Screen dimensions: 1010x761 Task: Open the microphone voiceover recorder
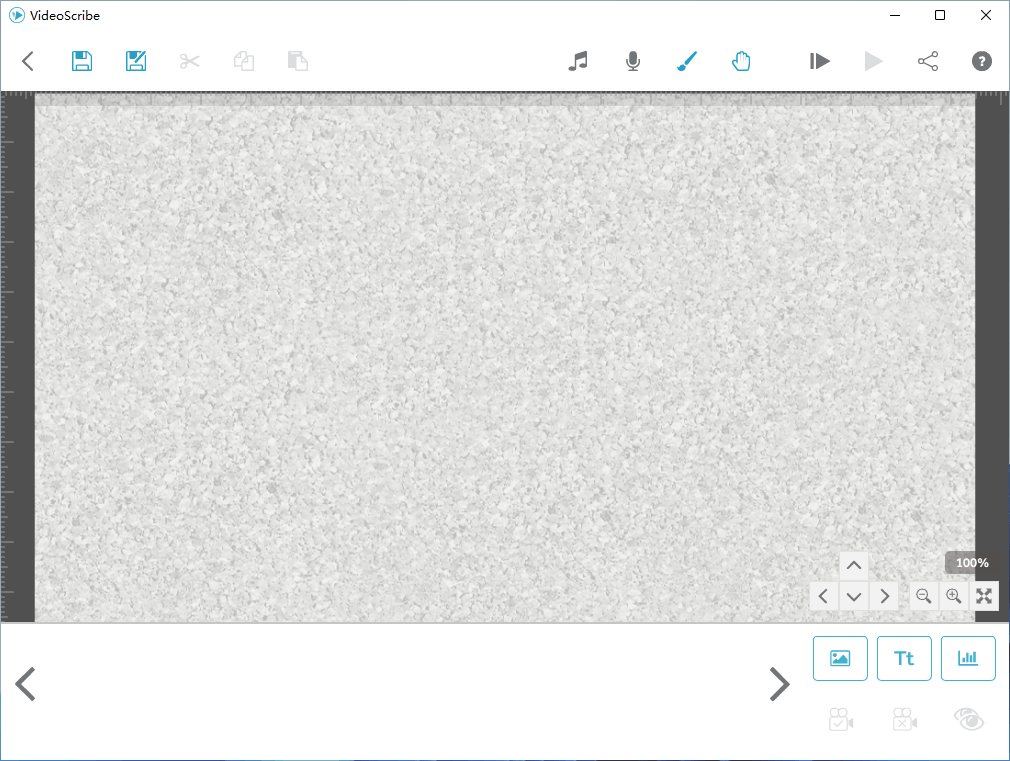click(x=632, y=61)
